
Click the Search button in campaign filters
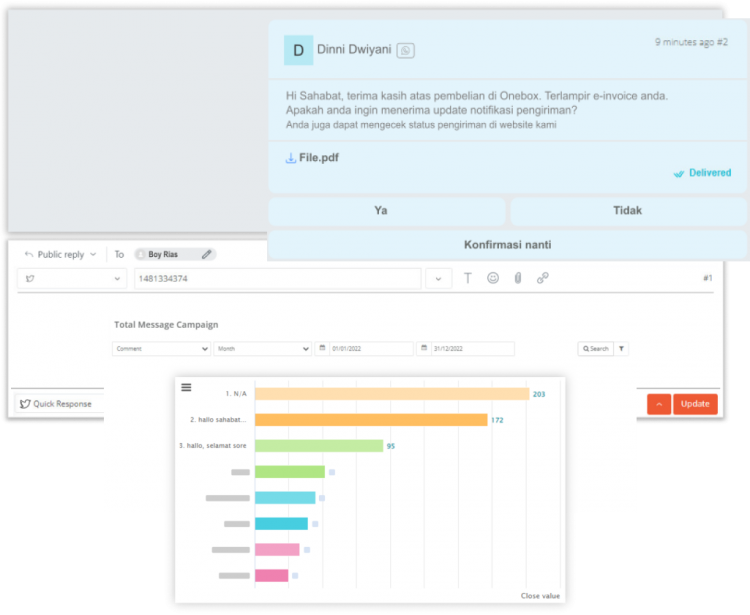click(x=594, y=349)
